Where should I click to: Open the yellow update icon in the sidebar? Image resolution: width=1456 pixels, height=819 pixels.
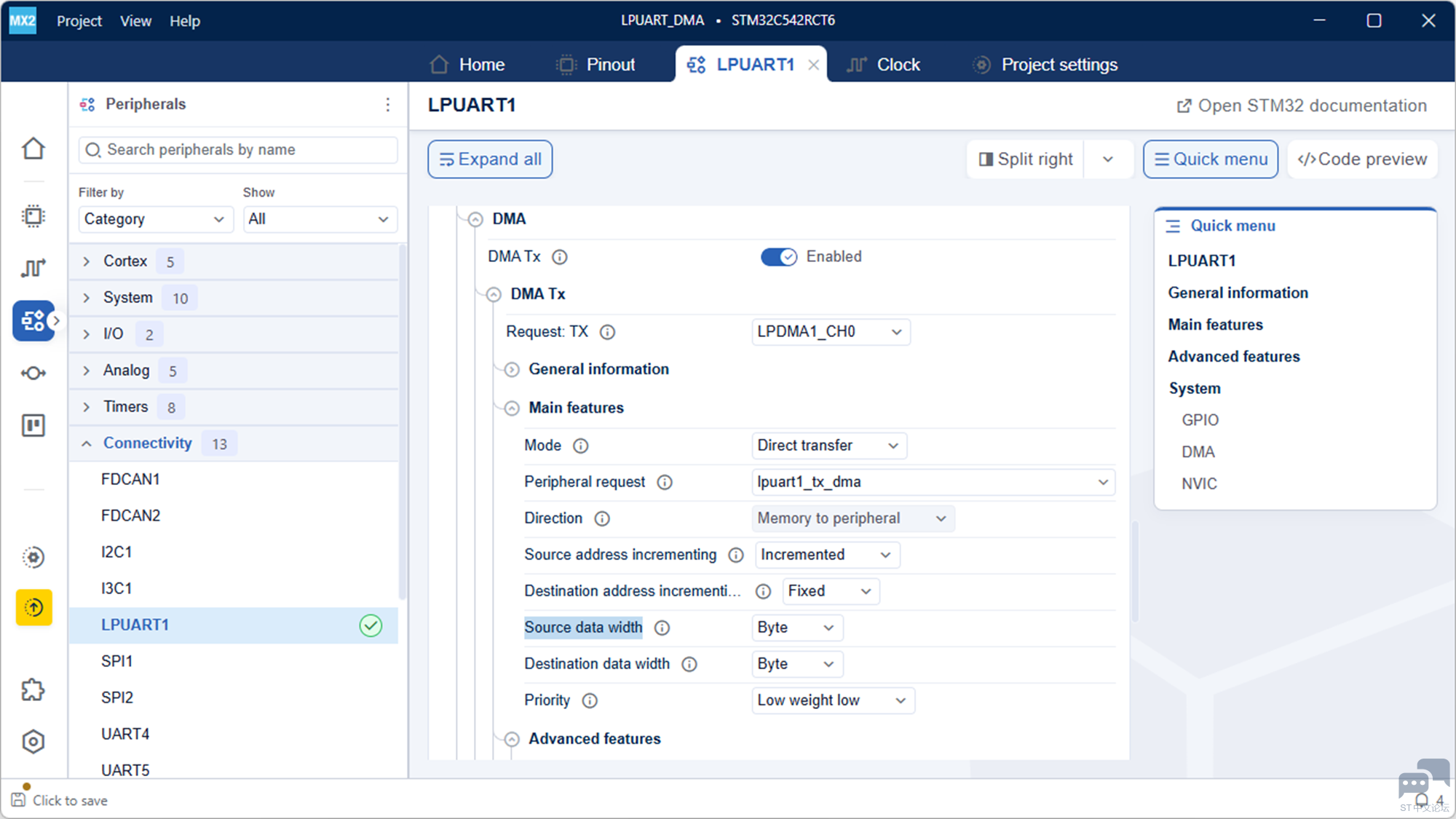coord(33,607)
